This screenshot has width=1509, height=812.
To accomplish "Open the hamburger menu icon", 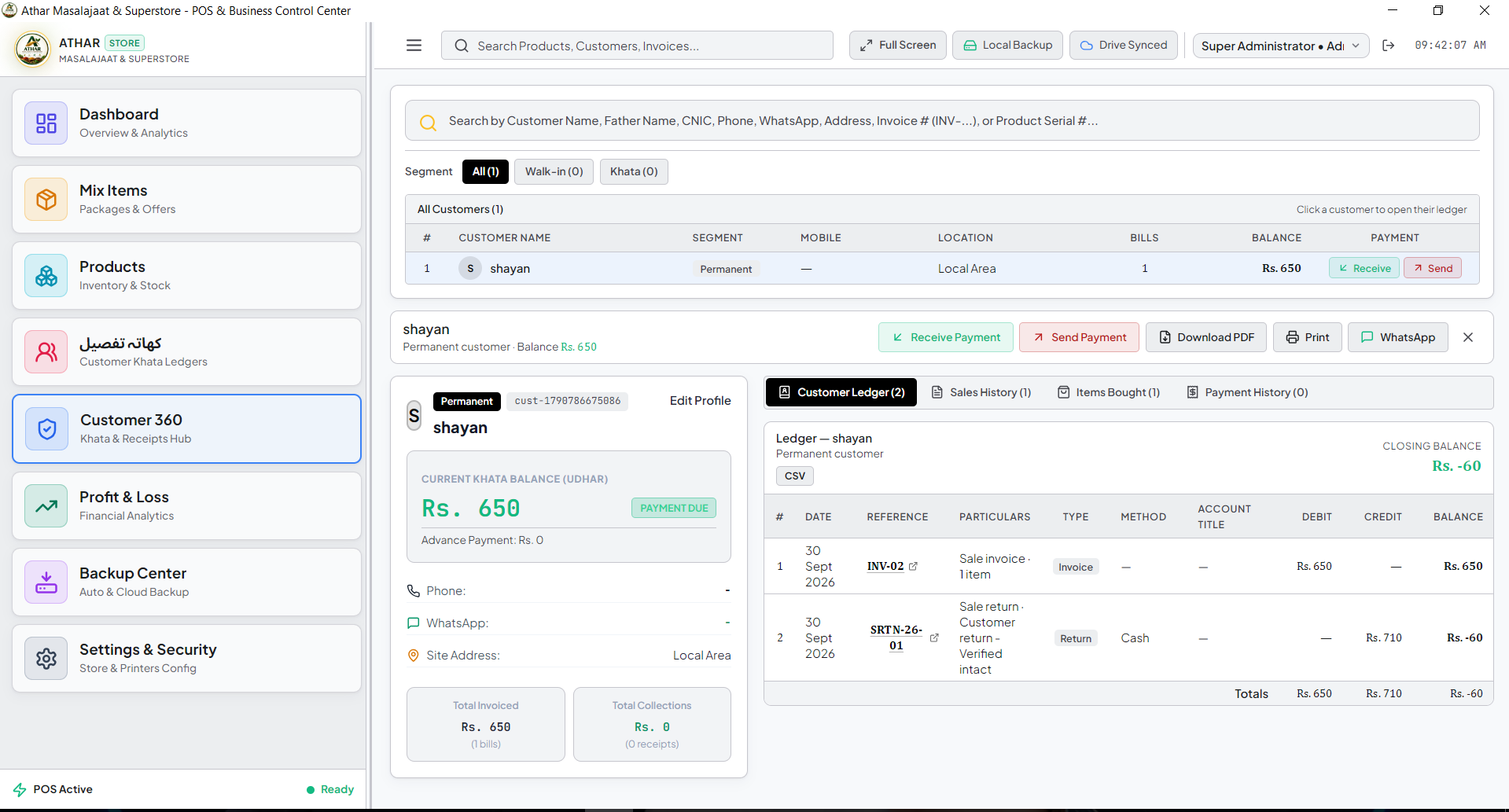I will point(414,46).
